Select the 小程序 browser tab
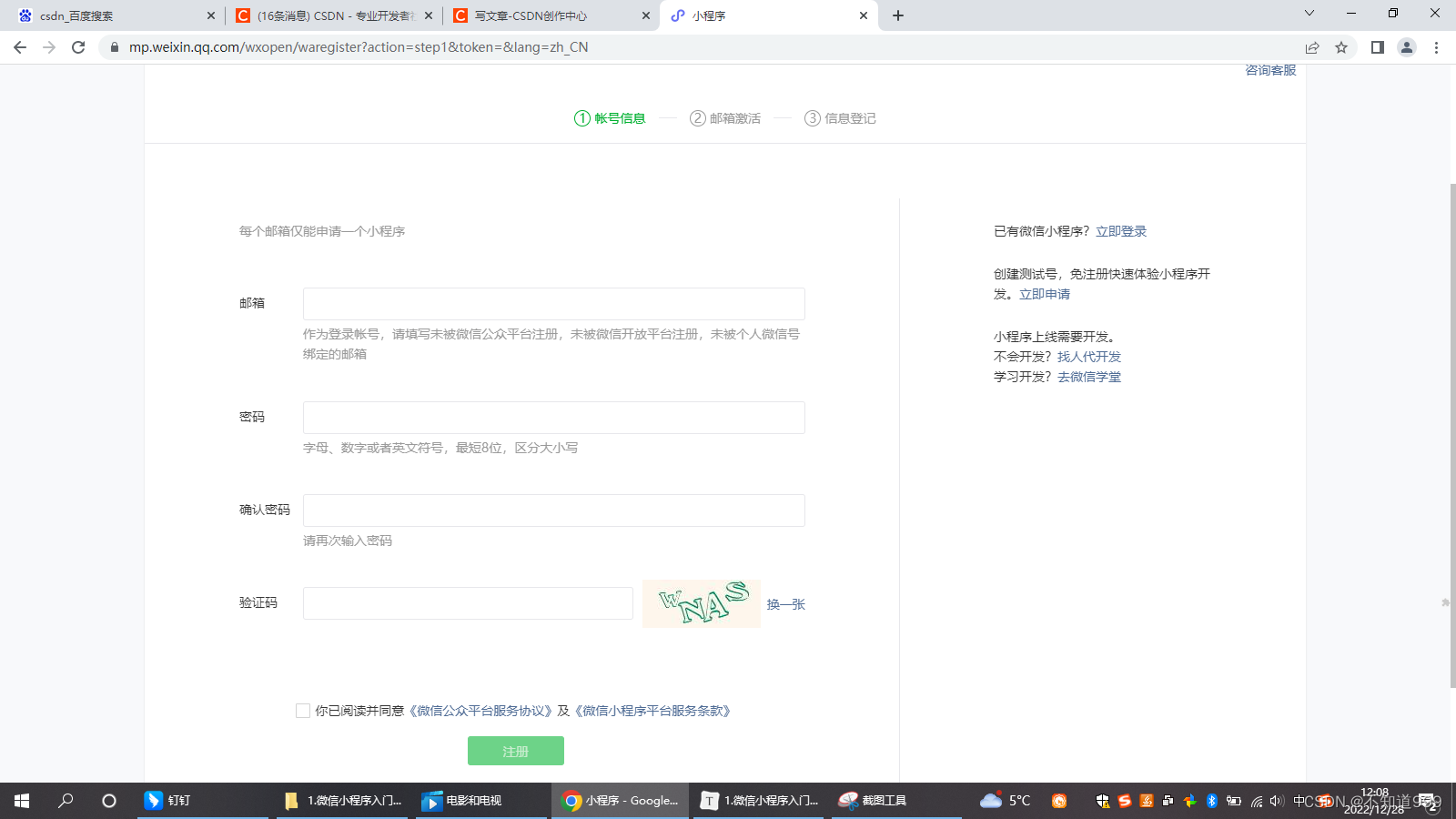Screen dimensions: 1456x819 (769, 15)
